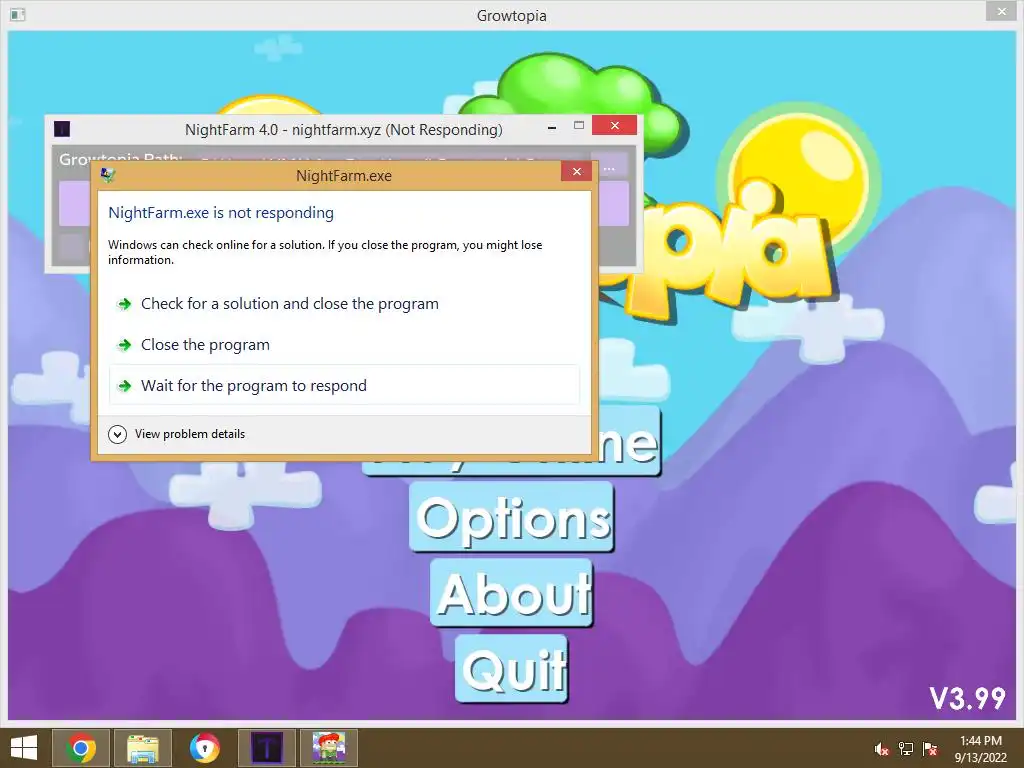Viewport: 1024px width, 768px height.
Task: Click Quit in Growtopia menu
Action: (511, 669)
